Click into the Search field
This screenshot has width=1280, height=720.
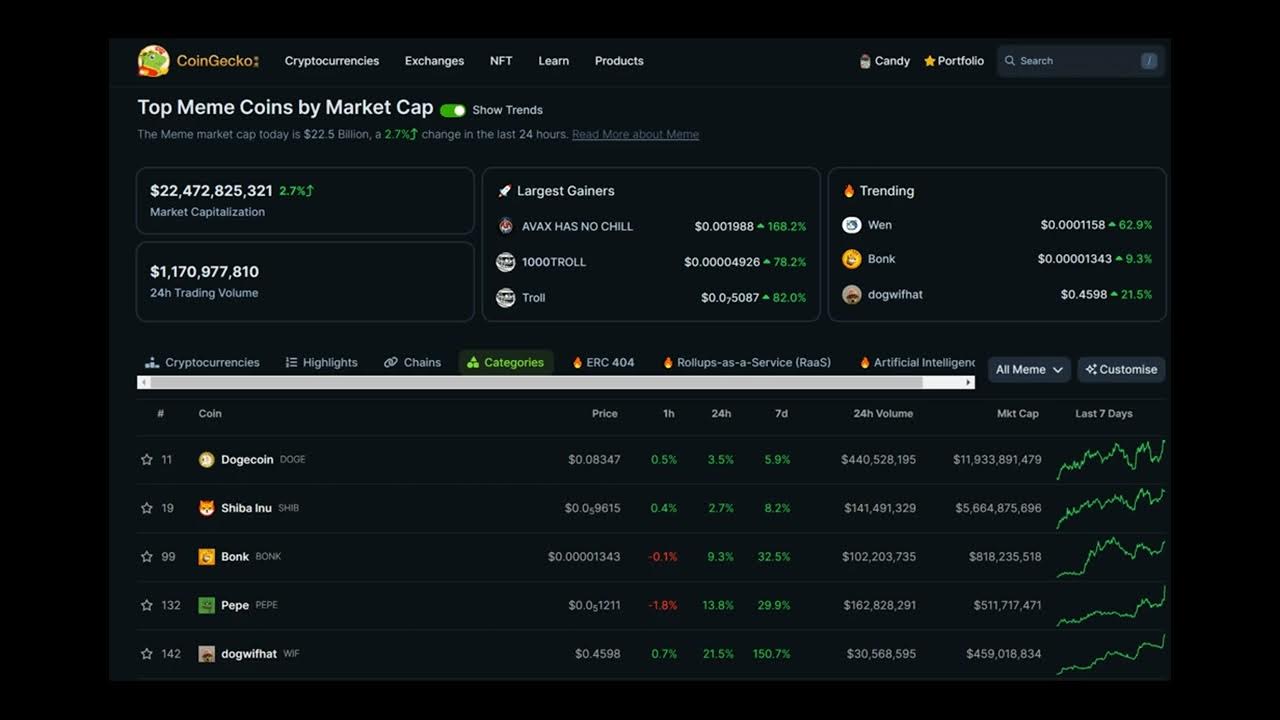(x=1080, y=61)
